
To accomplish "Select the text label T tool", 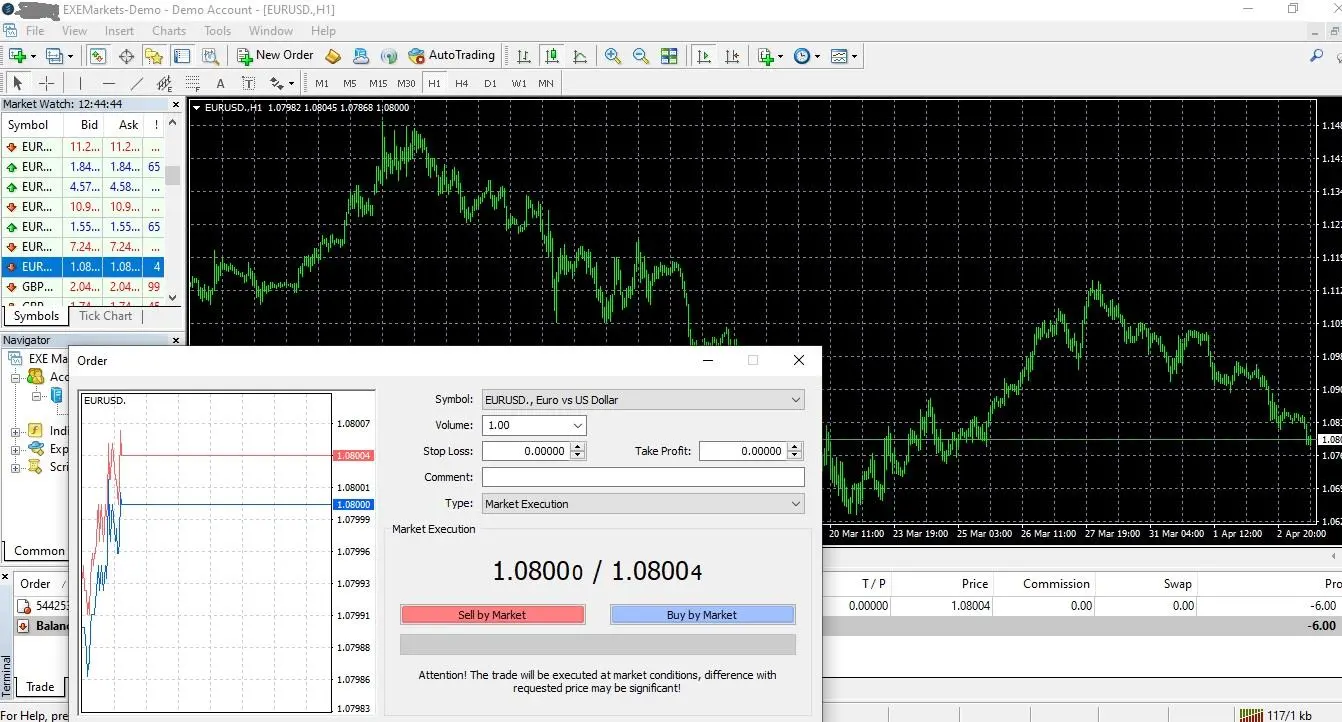I will pos(249,83).
